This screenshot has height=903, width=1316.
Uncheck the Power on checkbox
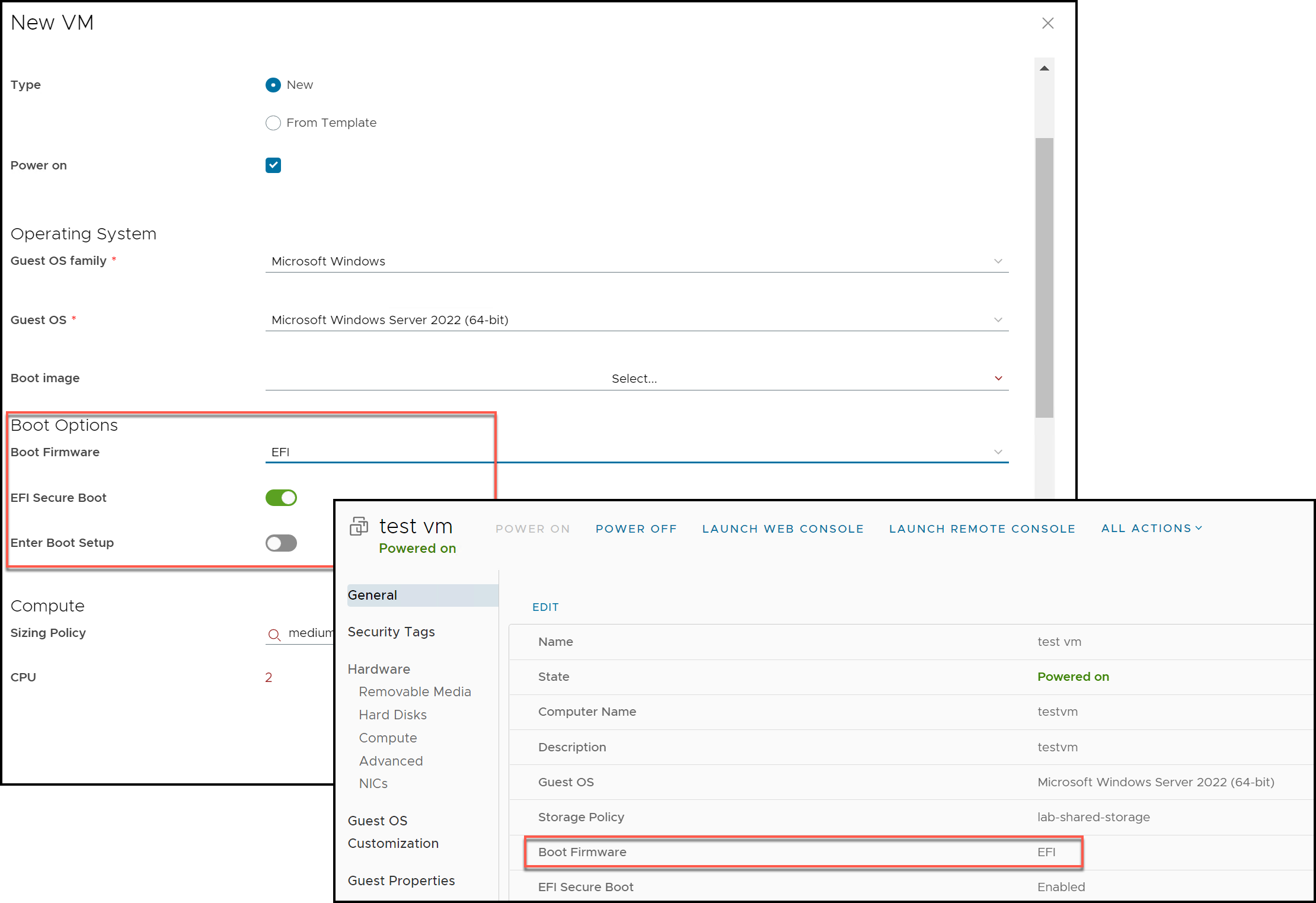273,165
